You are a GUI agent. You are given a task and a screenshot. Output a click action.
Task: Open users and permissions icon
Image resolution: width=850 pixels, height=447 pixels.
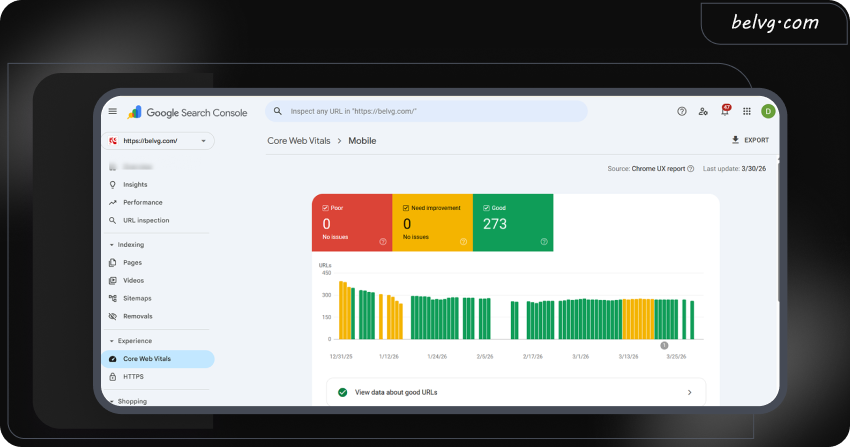(x=703, y=111)
